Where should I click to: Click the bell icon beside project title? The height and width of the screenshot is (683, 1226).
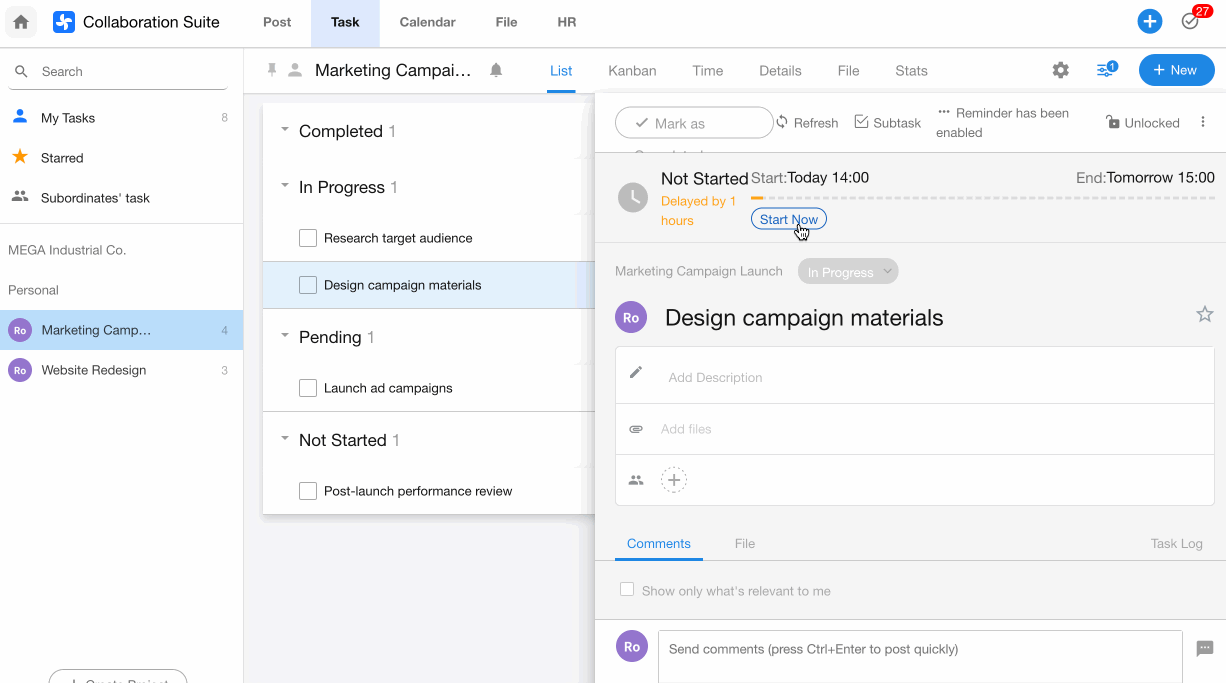click(x=496, y=70)
